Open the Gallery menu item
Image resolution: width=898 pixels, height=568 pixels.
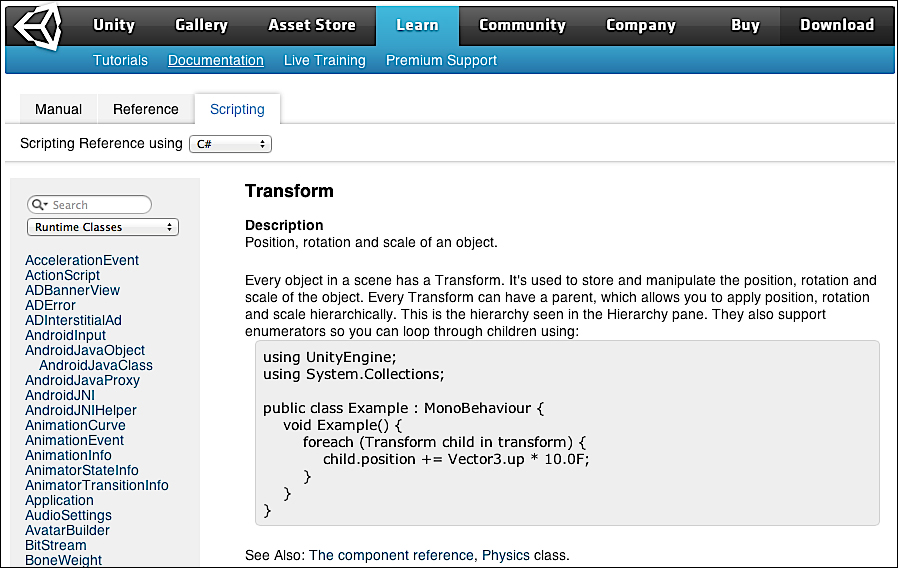[202, 25]
